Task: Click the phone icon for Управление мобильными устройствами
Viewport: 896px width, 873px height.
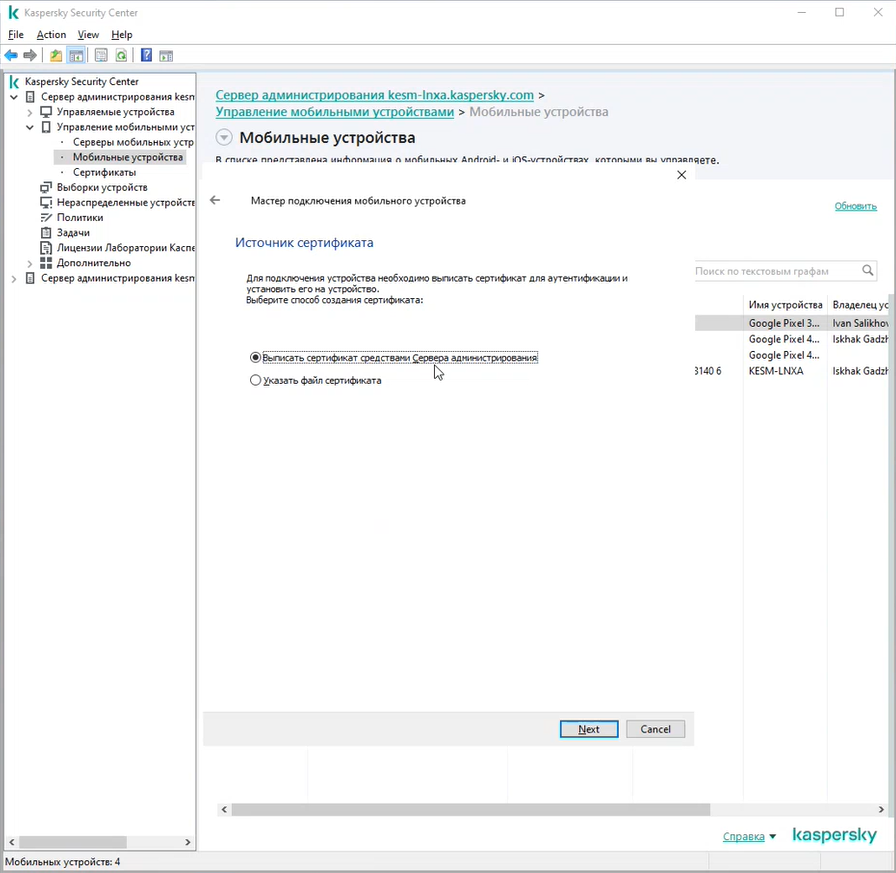Action: [46, 127]
